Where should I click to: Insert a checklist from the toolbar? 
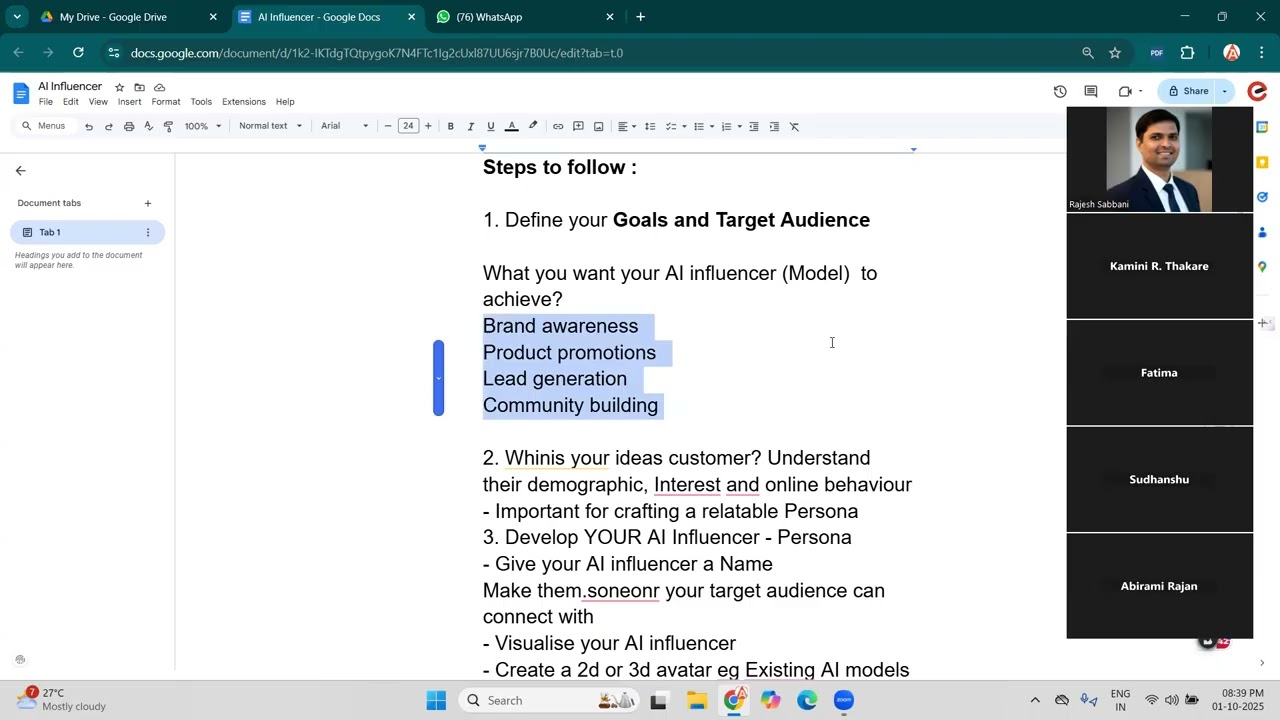pos(672,126)
